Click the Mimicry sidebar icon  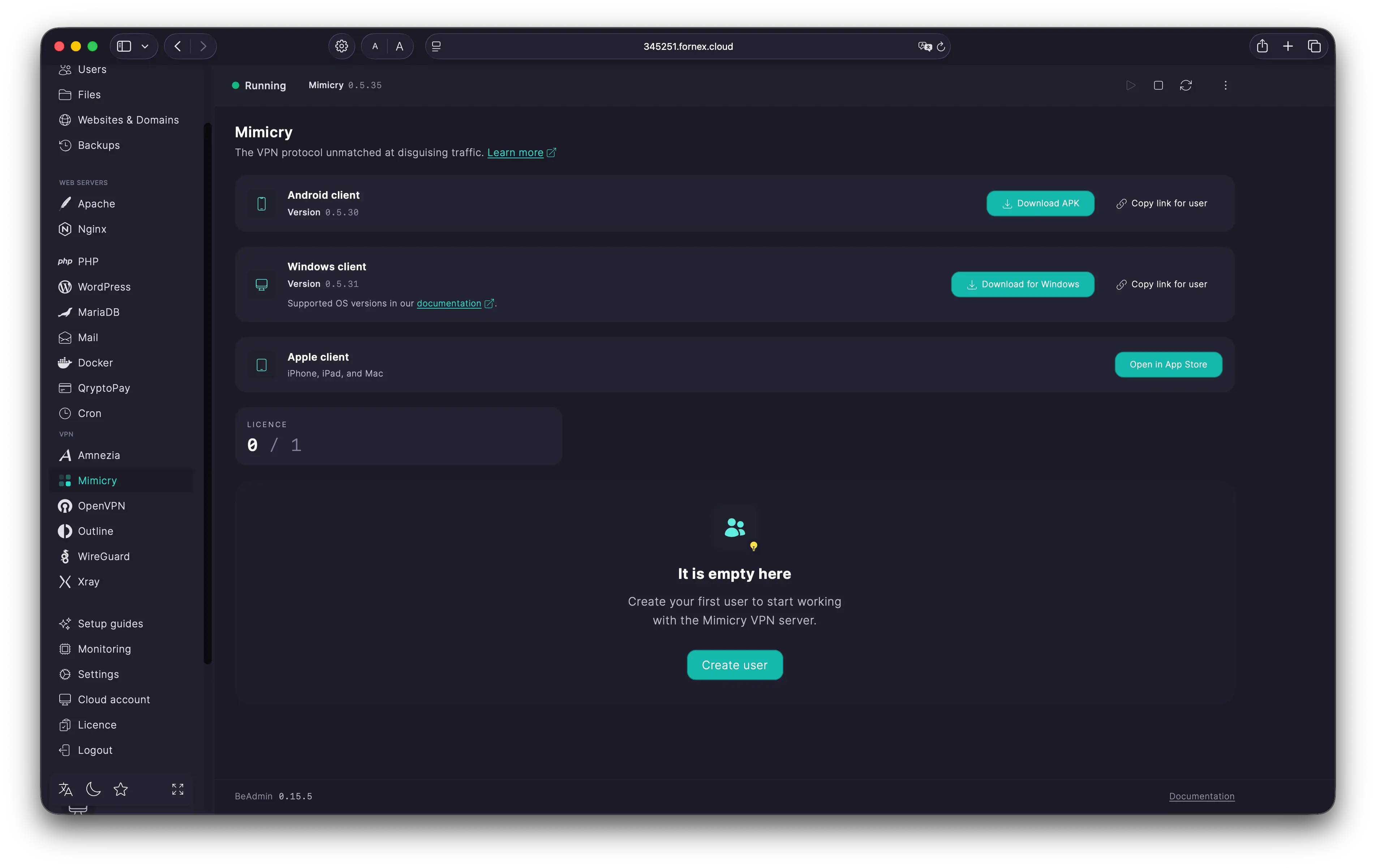65,481
